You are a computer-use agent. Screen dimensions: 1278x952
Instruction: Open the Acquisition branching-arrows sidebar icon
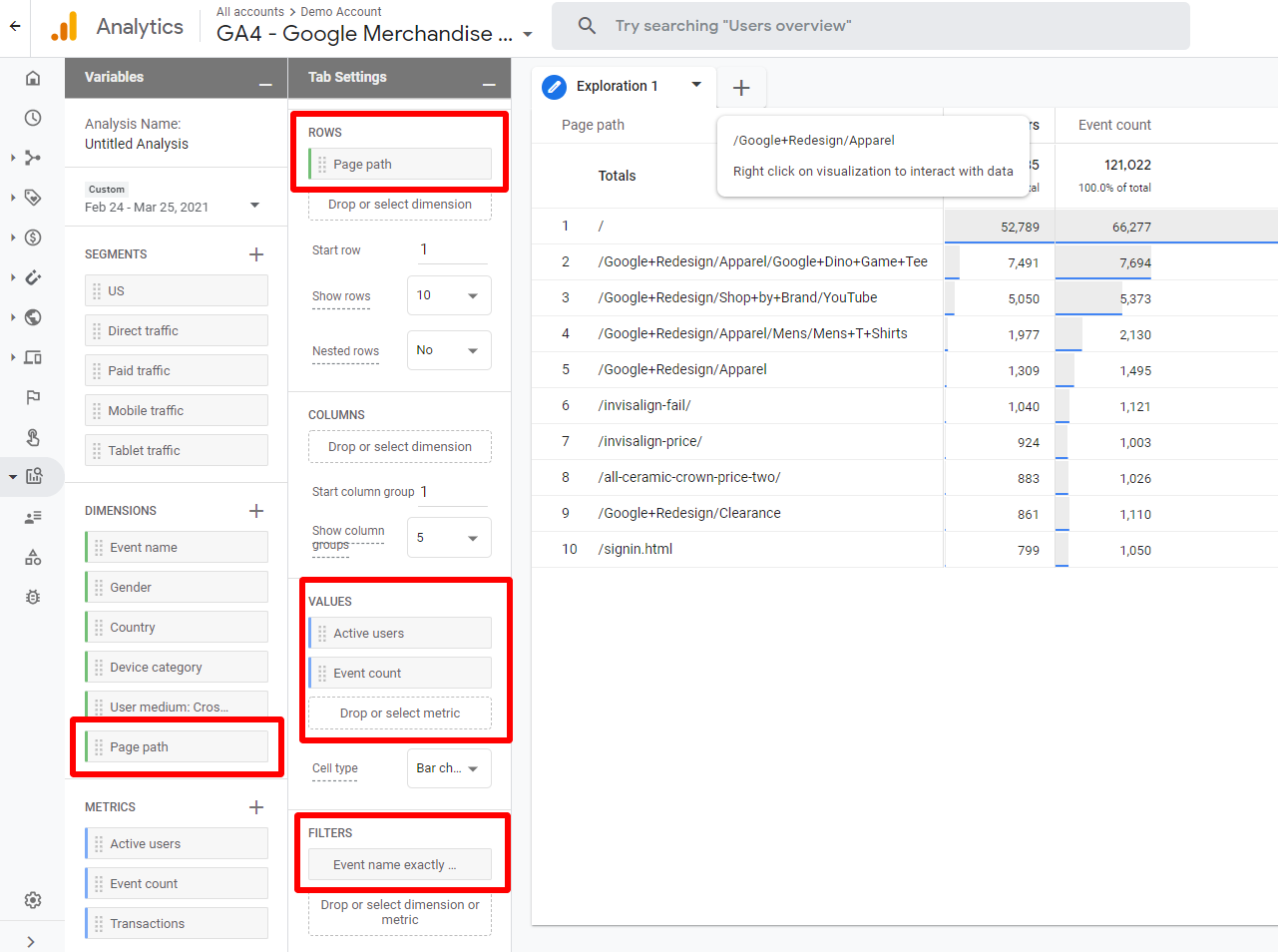(33, 158)
